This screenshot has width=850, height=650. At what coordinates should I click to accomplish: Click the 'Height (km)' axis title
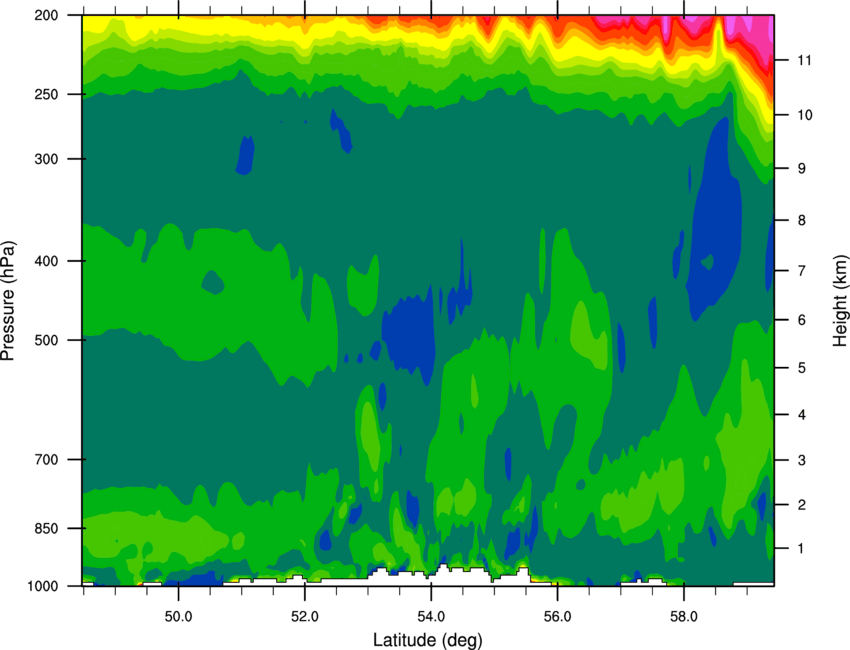pyautogui.click(x=840, y=300)
